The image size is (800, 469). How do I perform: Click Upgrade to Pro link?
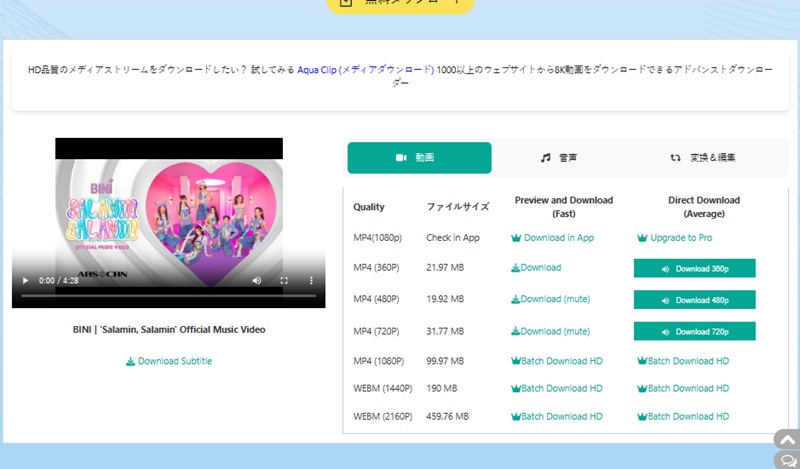click(x=674, y=238)
